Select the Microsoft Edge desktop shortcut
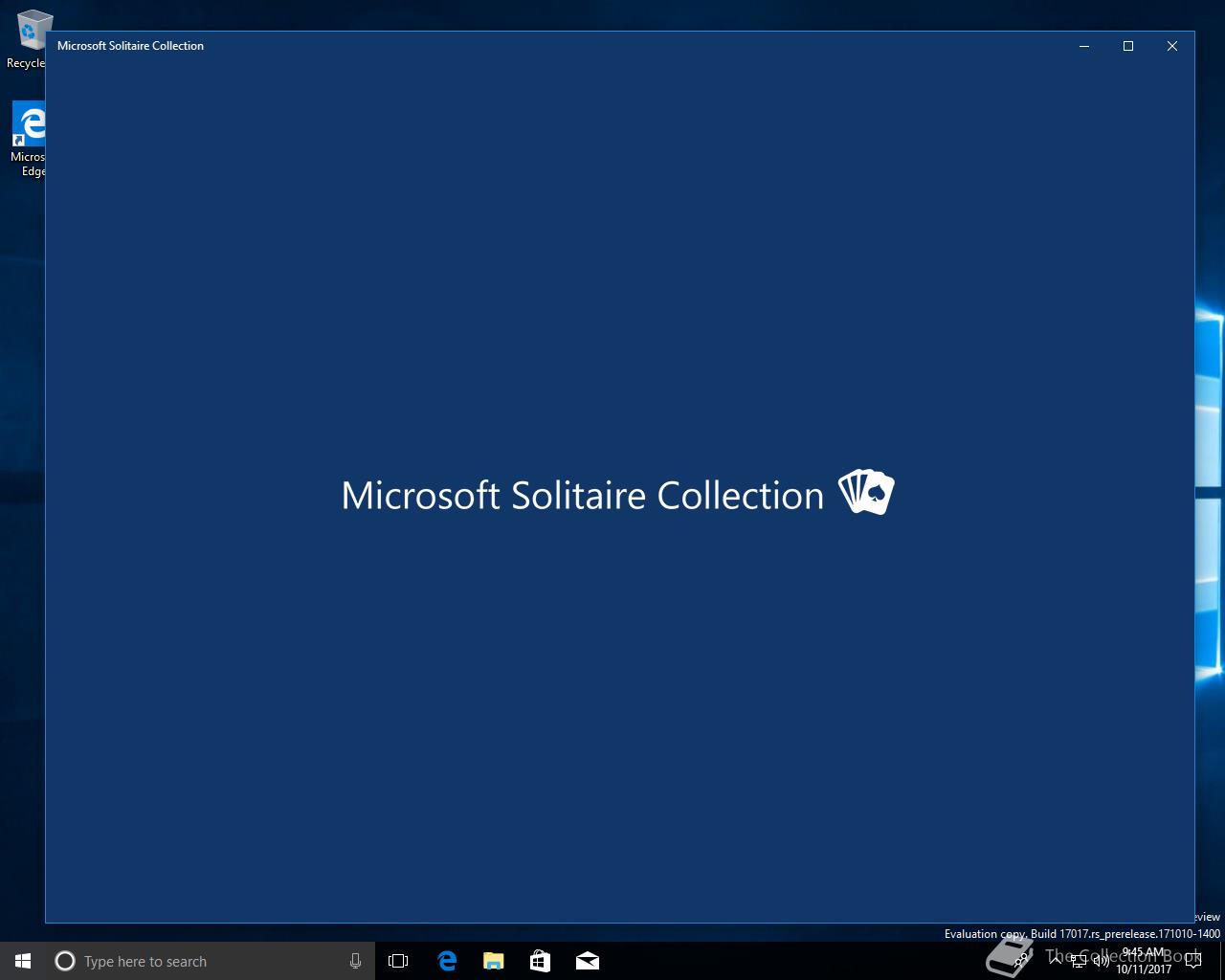The width and height of the screenshot is (1225, 980). (x=28, y=139)
